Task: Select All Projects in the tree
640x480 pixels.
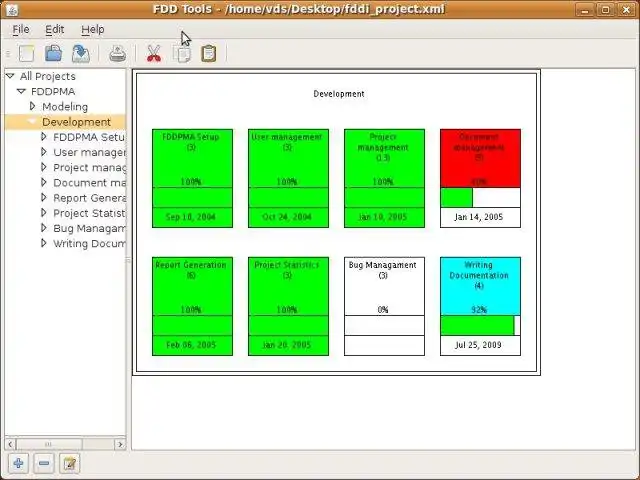Action: tap(48, 76)
